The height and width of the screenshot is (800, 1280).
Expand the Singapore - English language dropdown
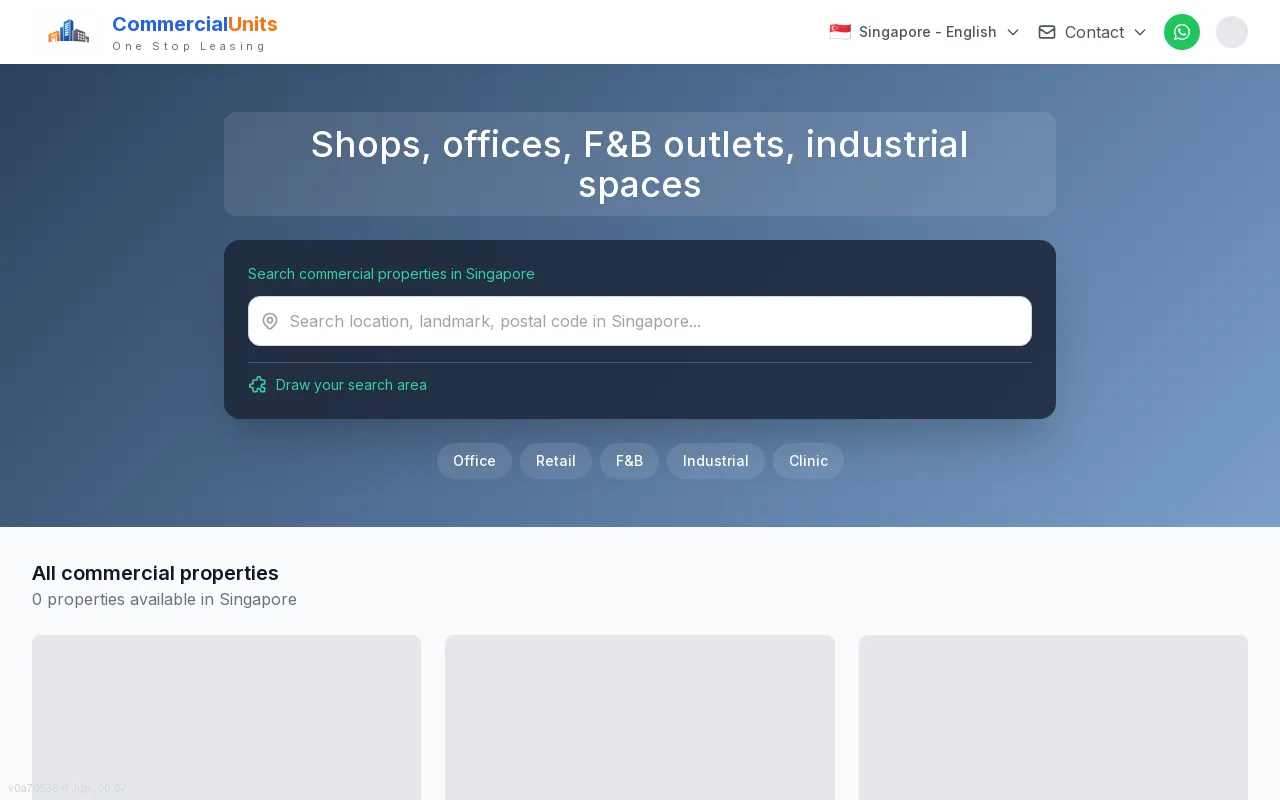[x=924, y=32]
